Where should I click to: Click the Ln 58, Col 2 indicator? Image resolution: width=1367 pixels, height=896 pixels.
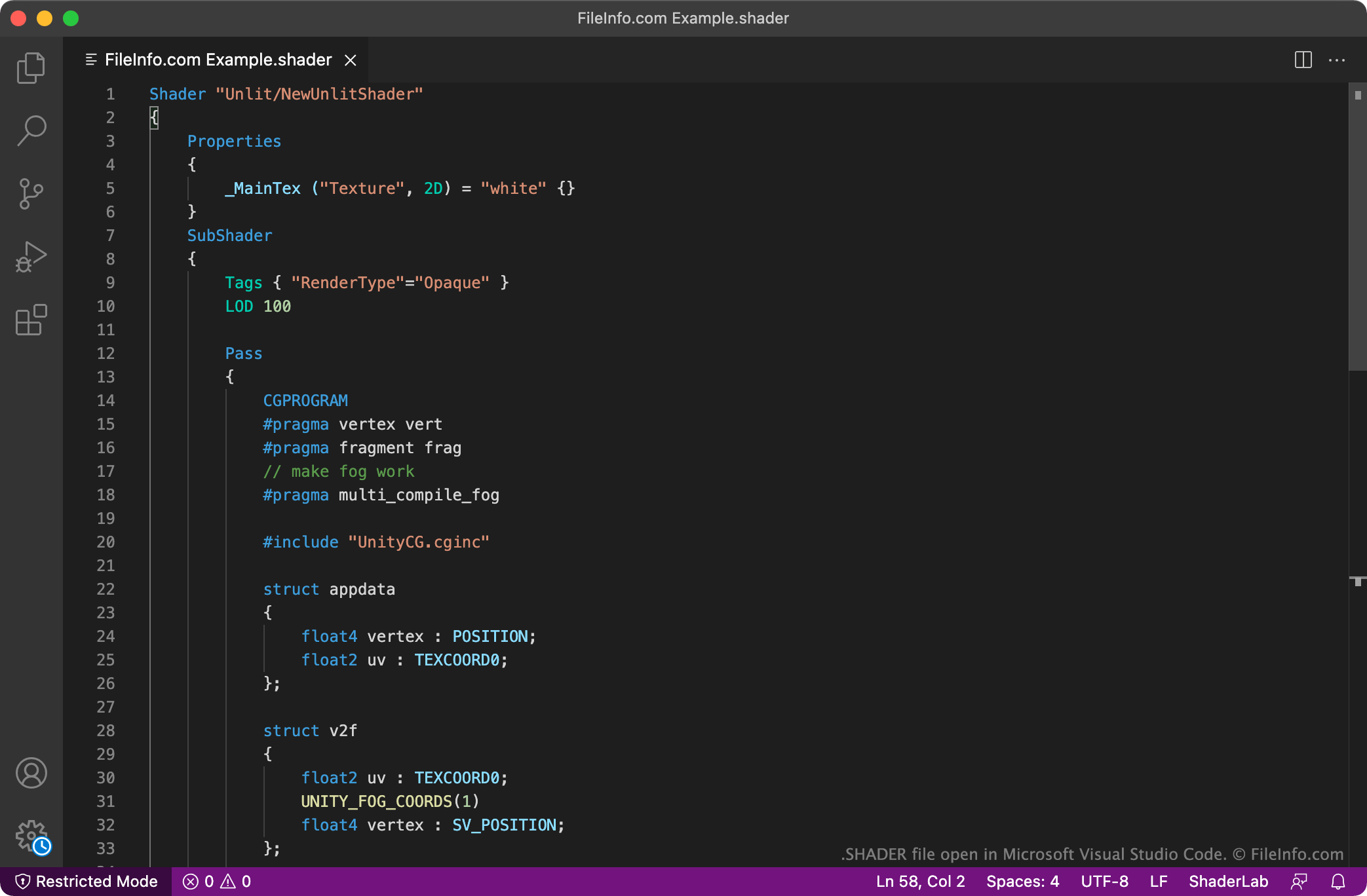pos(920,882)
